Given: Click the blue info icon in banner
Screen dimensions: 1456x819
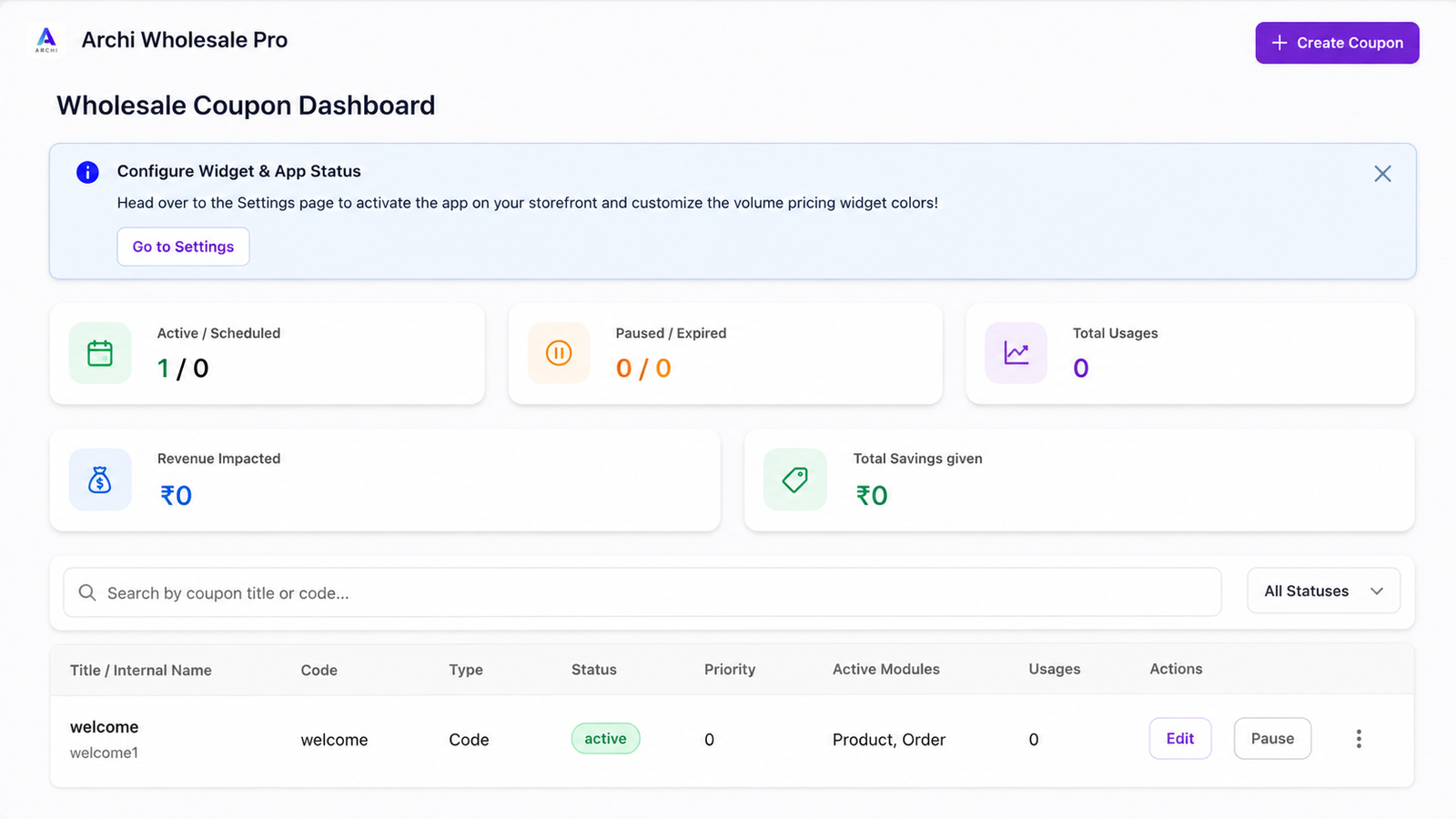Looking at the screenshot, I should (87, 172).
